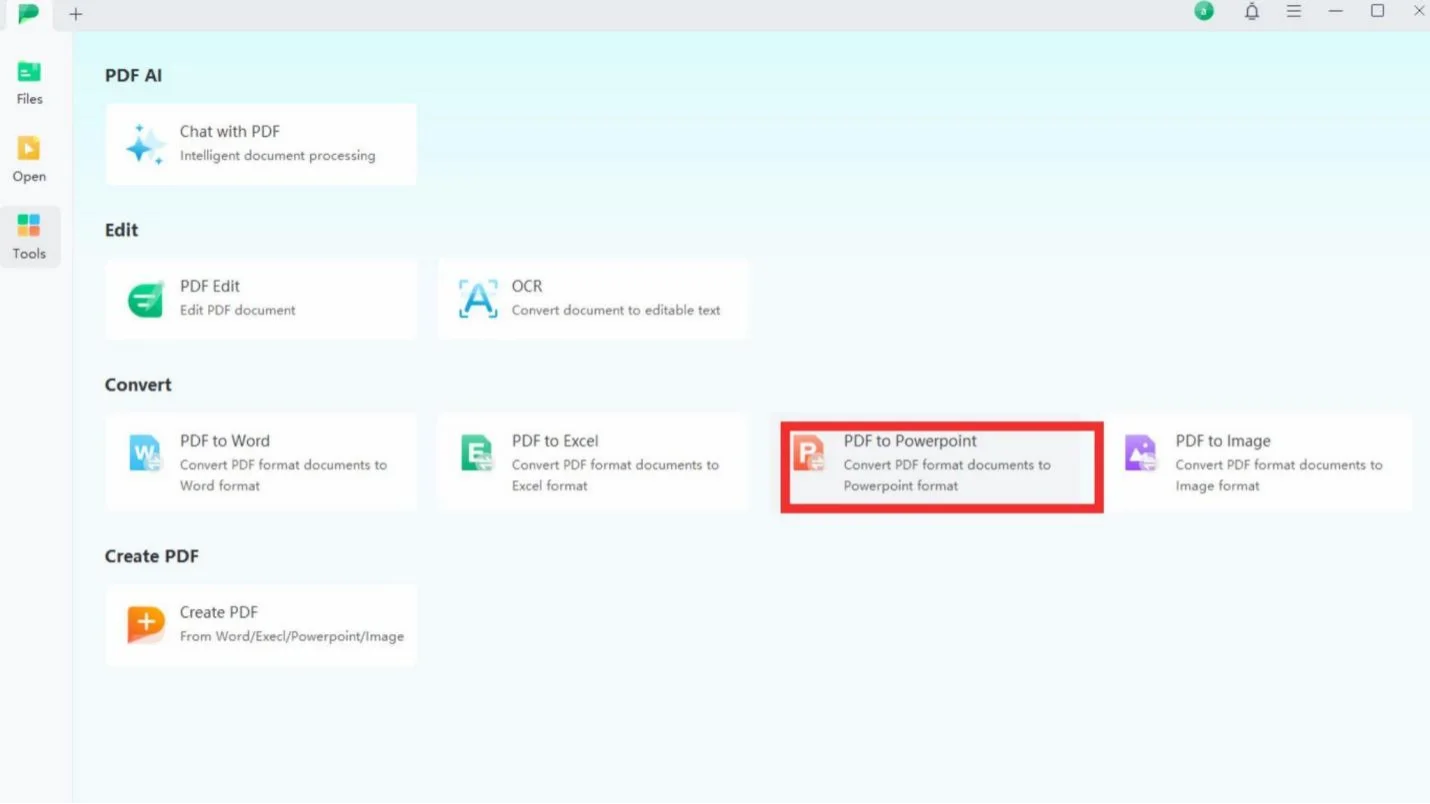Click 'Intelligent document processing' text
The image size is (1430, 804).
tap(278, 156)
